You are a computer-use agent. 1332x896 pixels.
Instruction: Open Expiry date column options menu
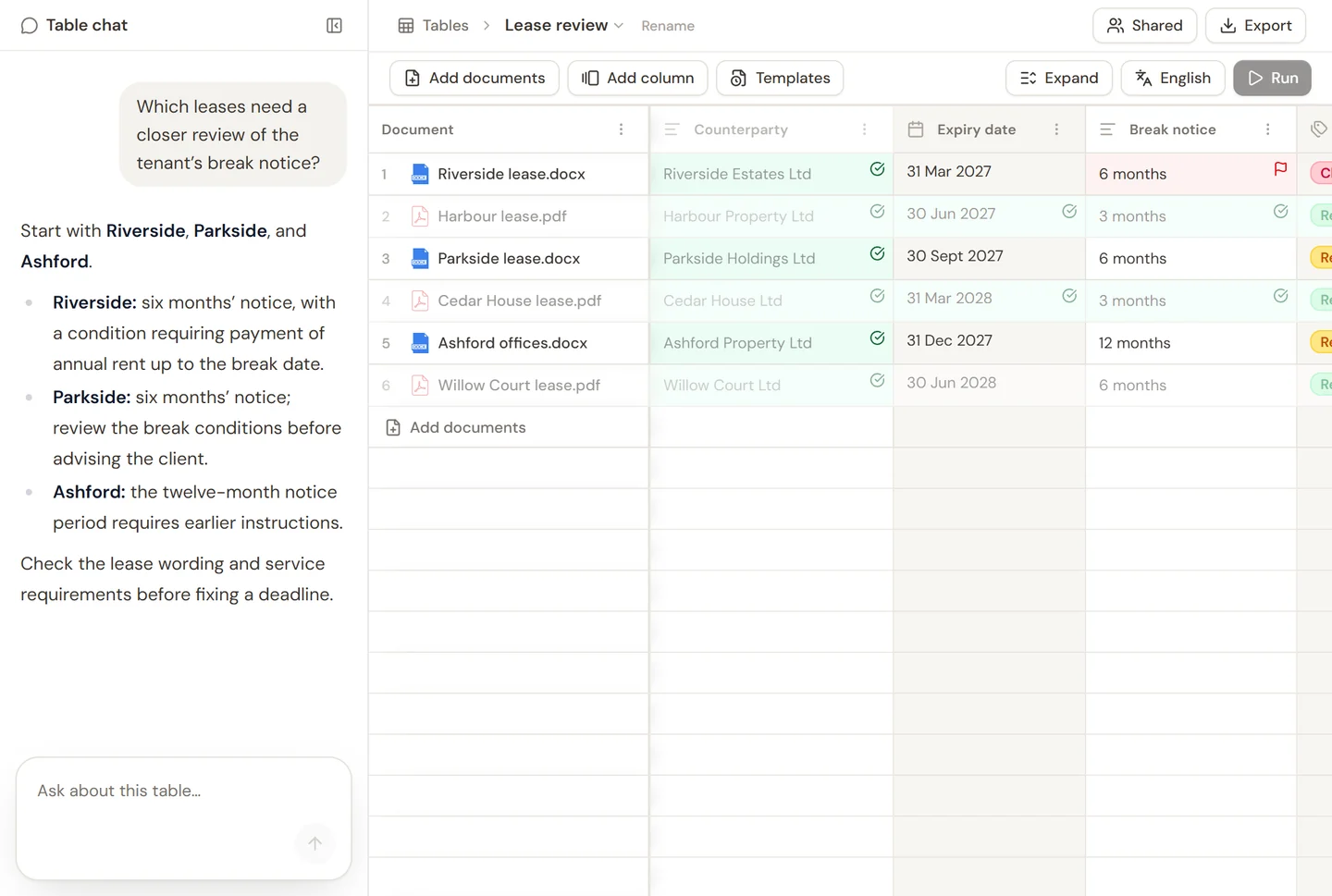coord(1056,129)
